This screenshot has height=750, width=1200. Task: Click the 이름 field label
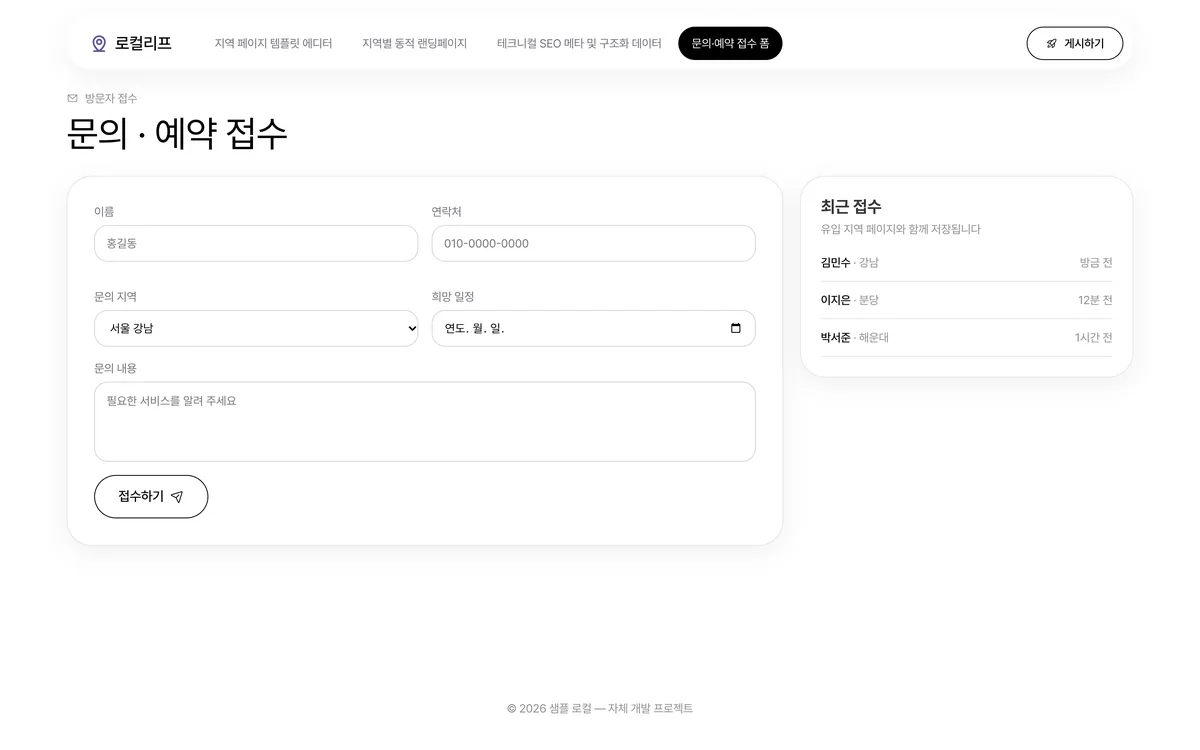pyautogui.click(x=104, y=212)
